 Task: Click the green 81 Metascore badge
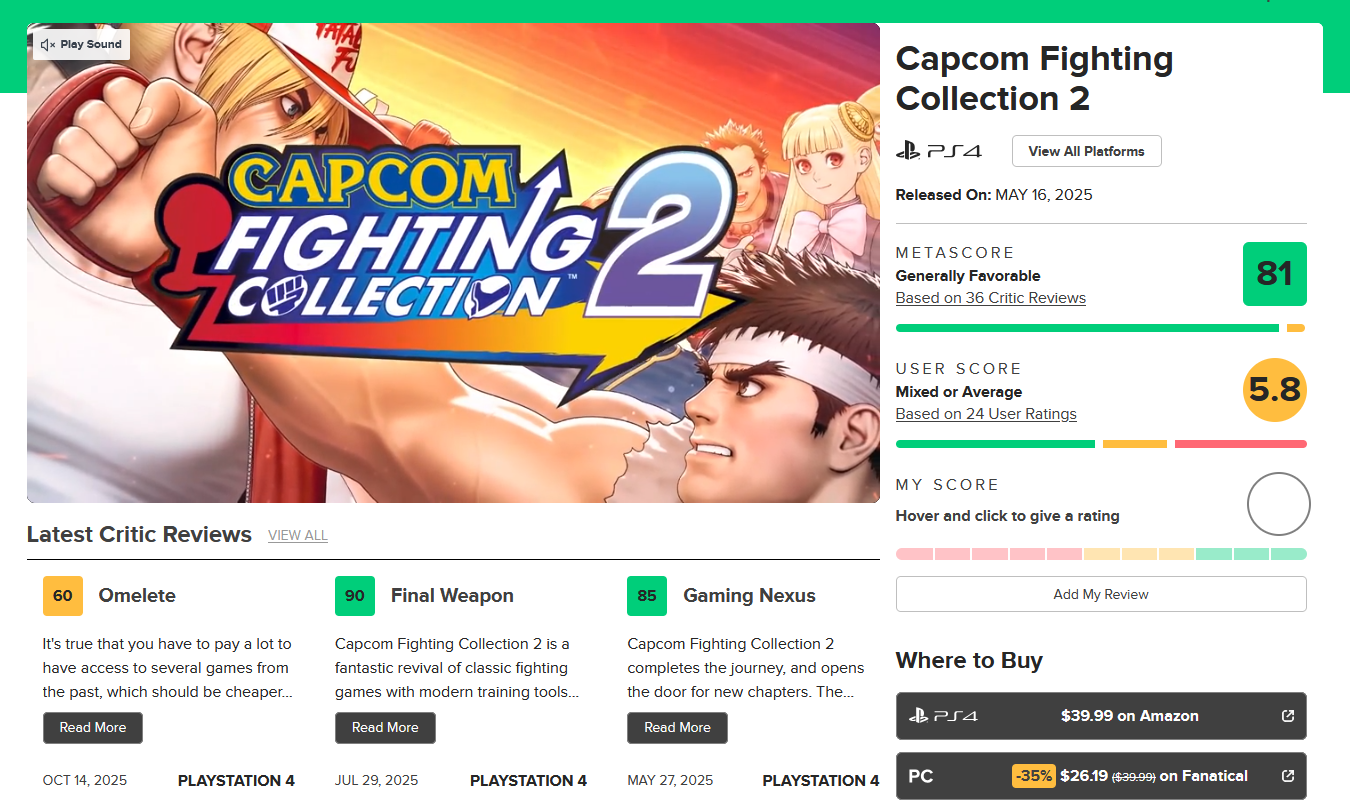(1274, 274)
